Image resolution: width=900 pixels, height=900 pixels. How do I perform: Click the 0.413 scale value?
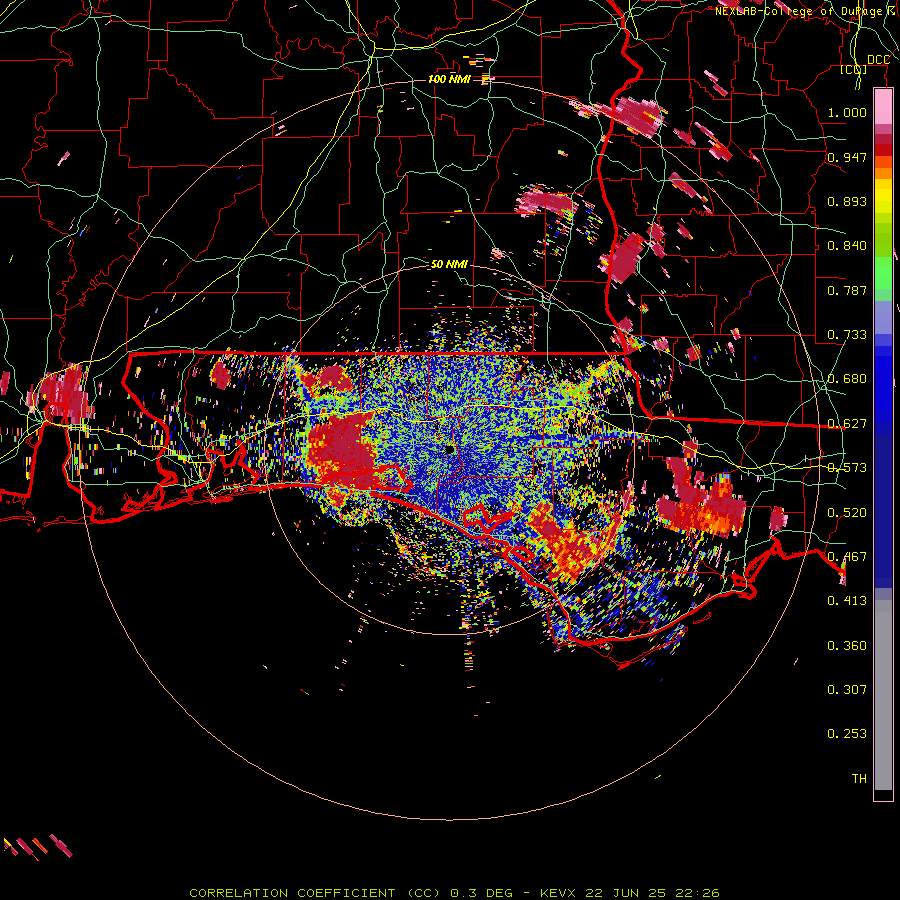coord(847,601)
